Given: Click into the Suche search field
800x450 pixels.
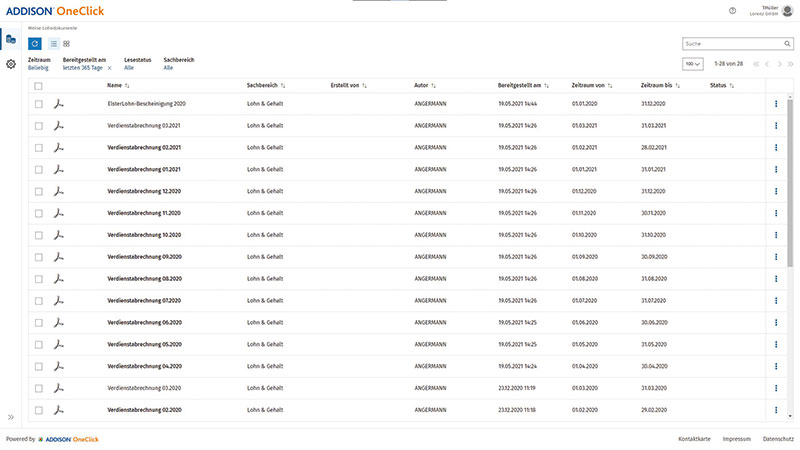Looking at the screenshot, I should (x=736, y=44).
